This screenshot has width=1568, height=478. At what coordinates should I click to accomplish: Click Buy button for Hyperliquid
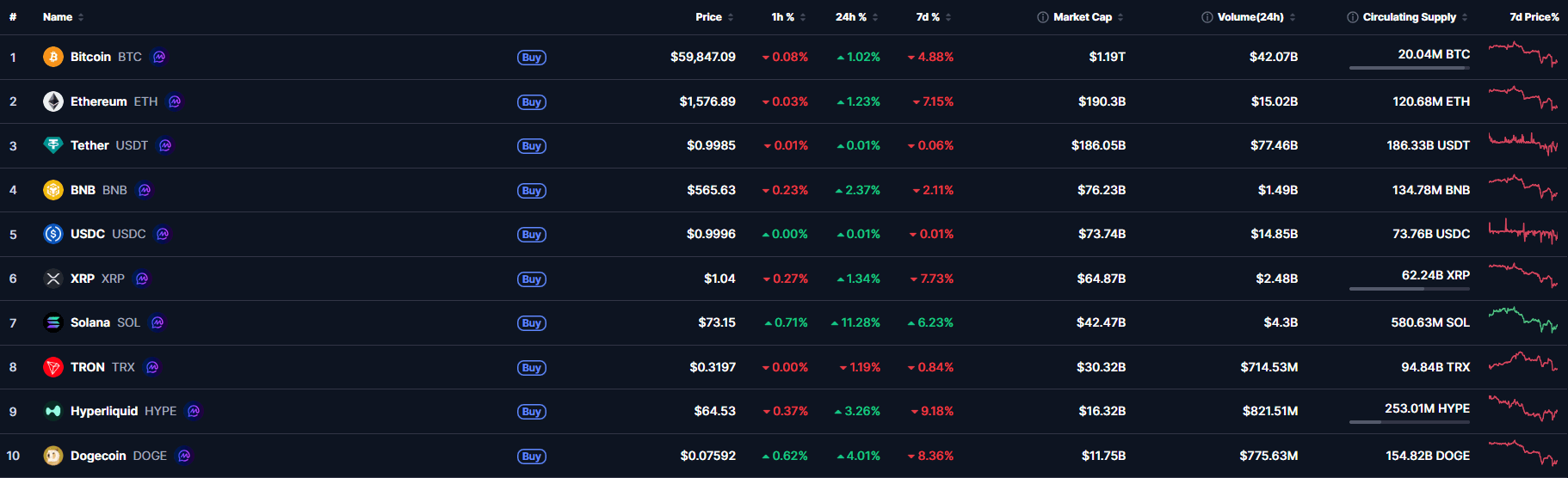(532, 412)
